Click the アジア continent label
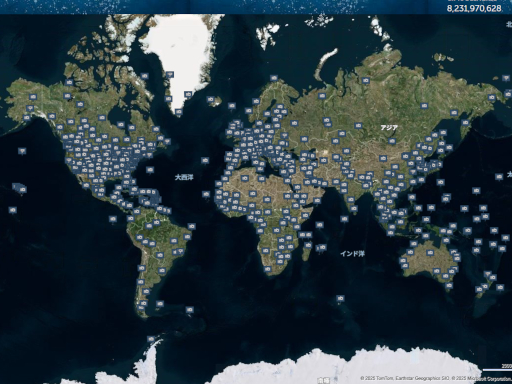The height and width of the screenshot is (384, 512). point(389,128)
